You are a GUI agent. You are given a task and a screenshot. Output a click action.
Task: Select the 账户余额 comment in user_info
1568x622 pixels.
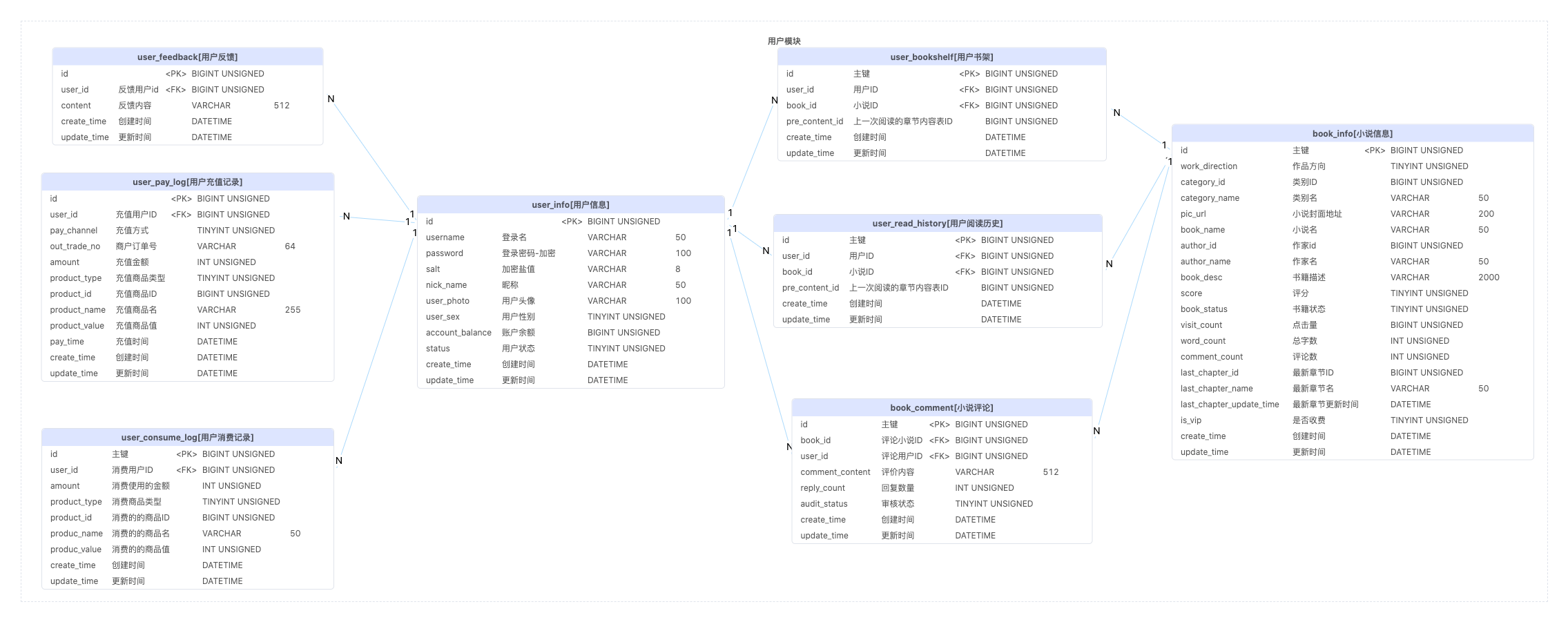[x=519, y=333]
